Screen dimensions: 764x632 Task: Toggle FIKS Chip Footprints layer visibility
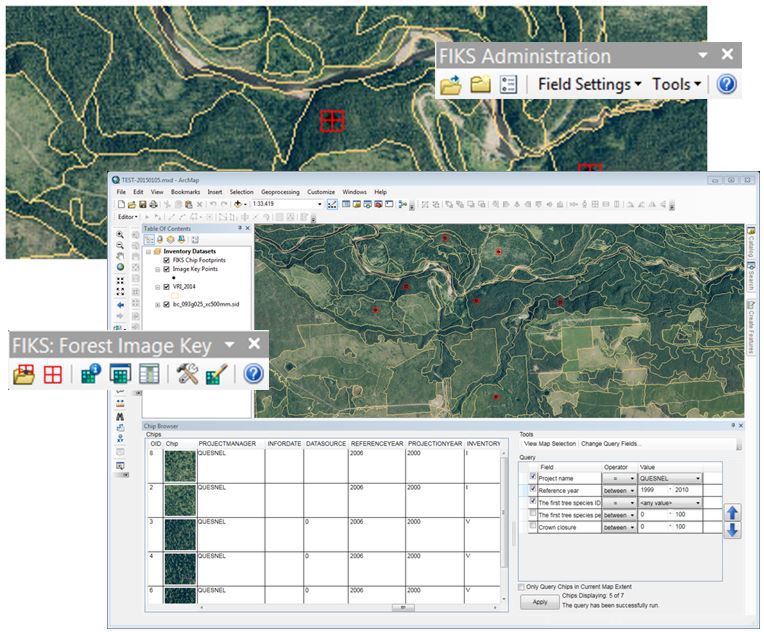[167, 260]
